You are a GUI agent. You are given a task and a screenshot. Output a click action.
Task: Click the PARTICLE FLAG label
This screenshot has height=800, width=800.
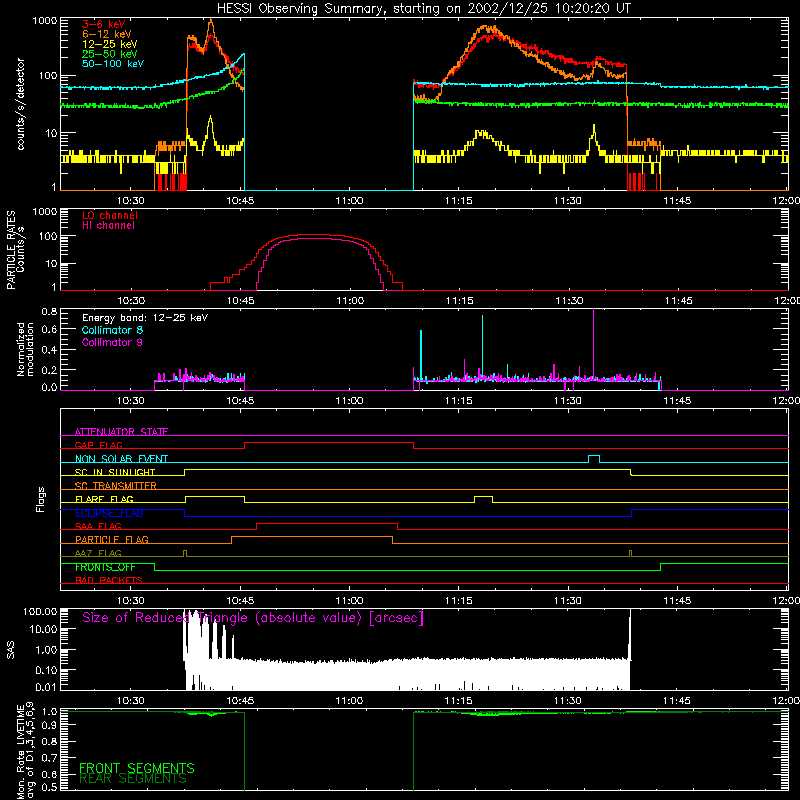[x=112, y=539]
